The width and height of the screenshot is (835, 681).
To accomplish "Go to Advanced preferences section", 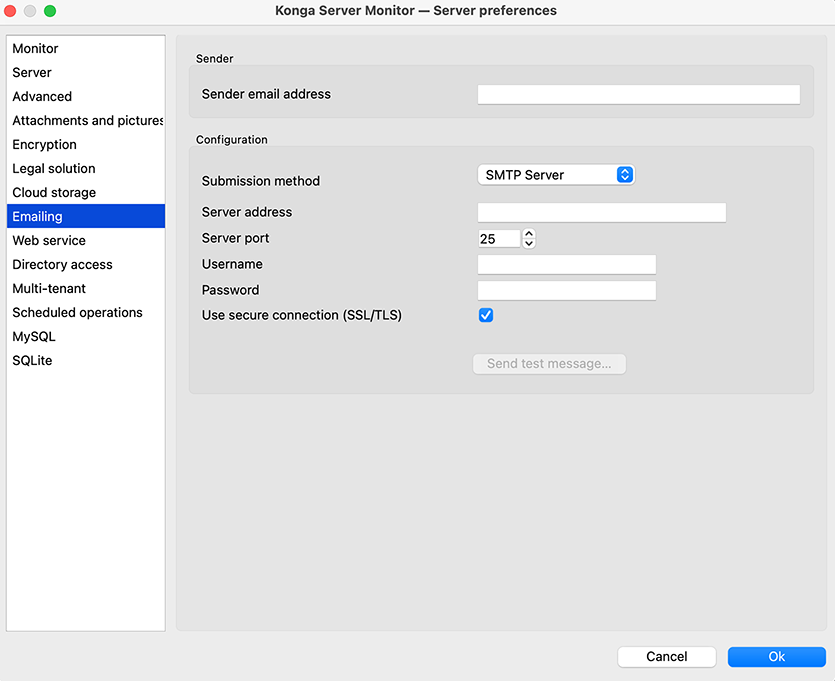I will click(x=42, y=97).
